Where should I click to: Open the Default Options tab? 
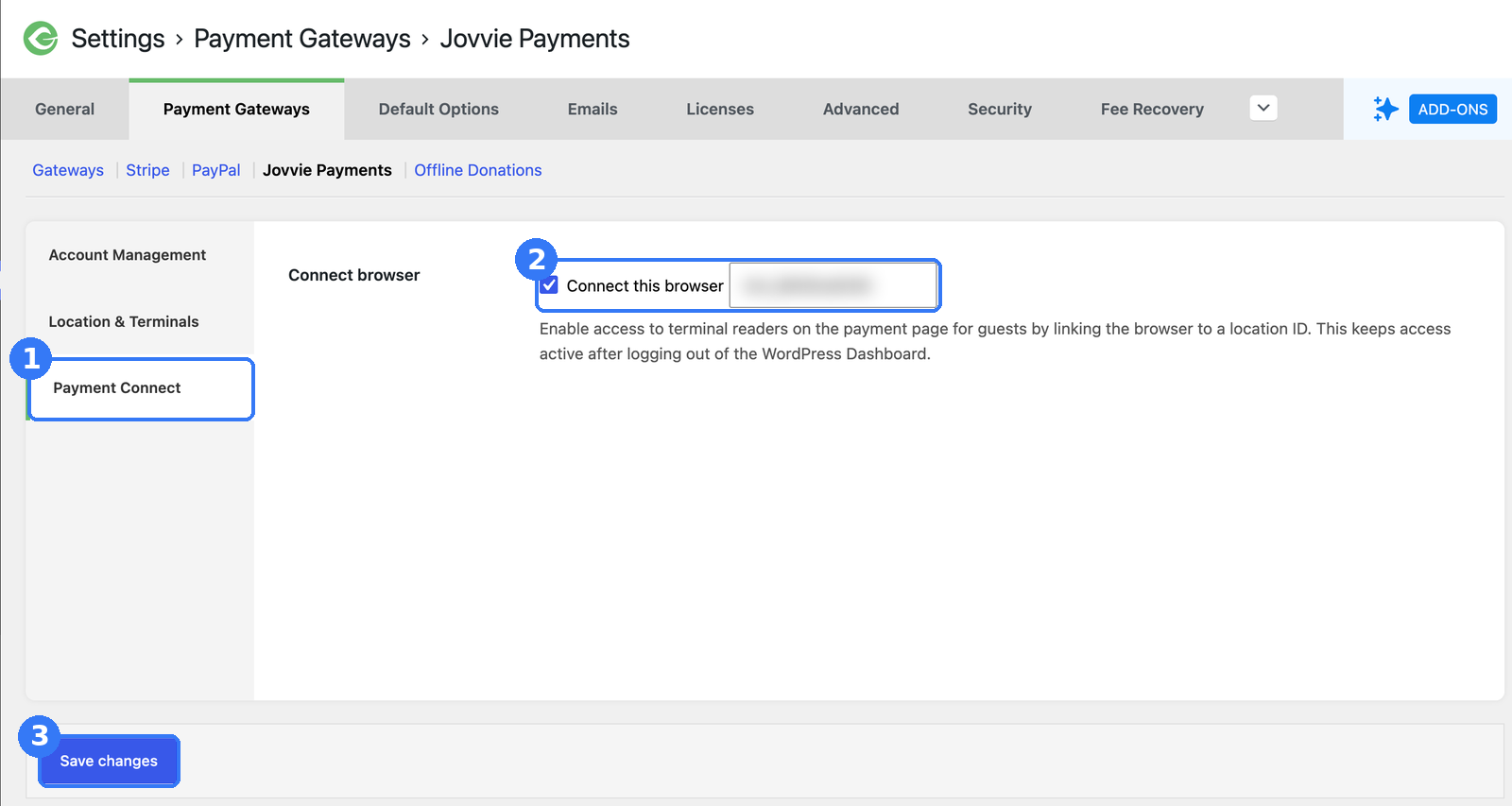coord(438,109)
